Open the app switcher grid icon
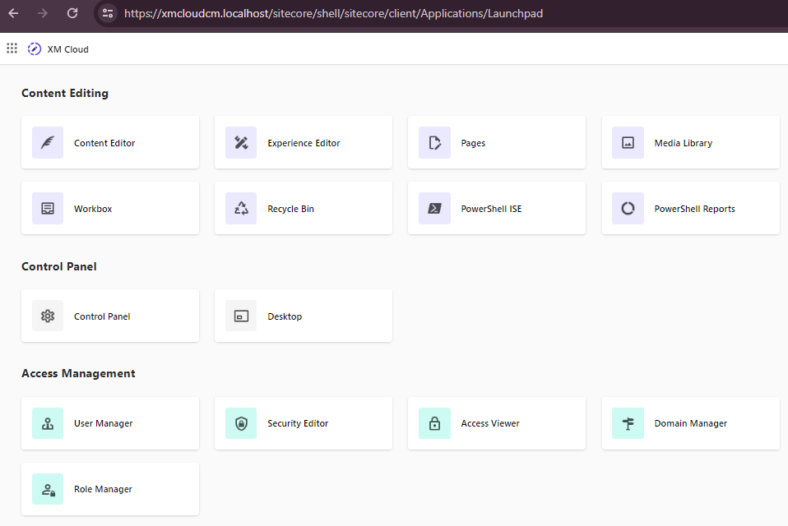 pyautogui.click(x=12, y=48)
